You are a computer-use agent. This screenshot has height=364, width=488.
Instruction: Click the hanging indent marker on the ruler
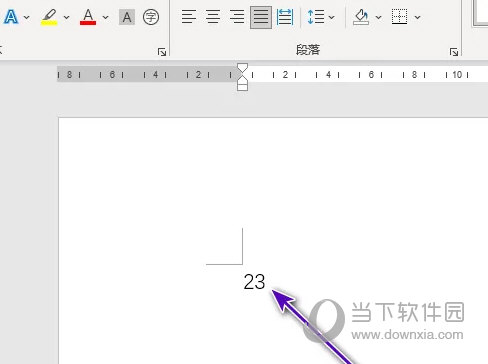click(242, 79)
